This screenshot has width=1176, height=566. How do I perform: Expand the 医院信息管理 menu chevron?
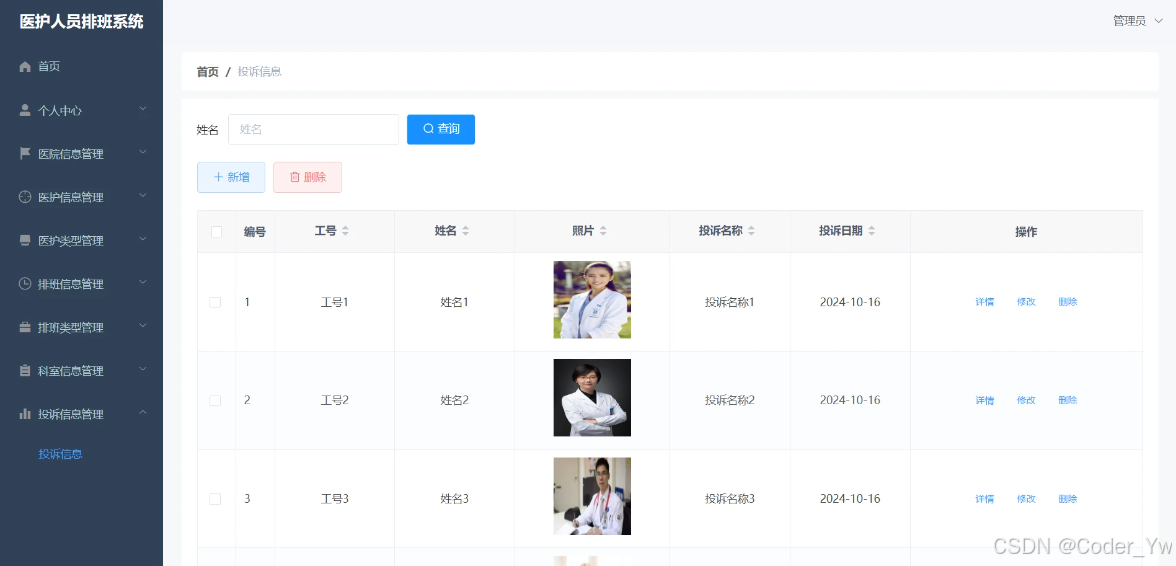click(142, 153)
